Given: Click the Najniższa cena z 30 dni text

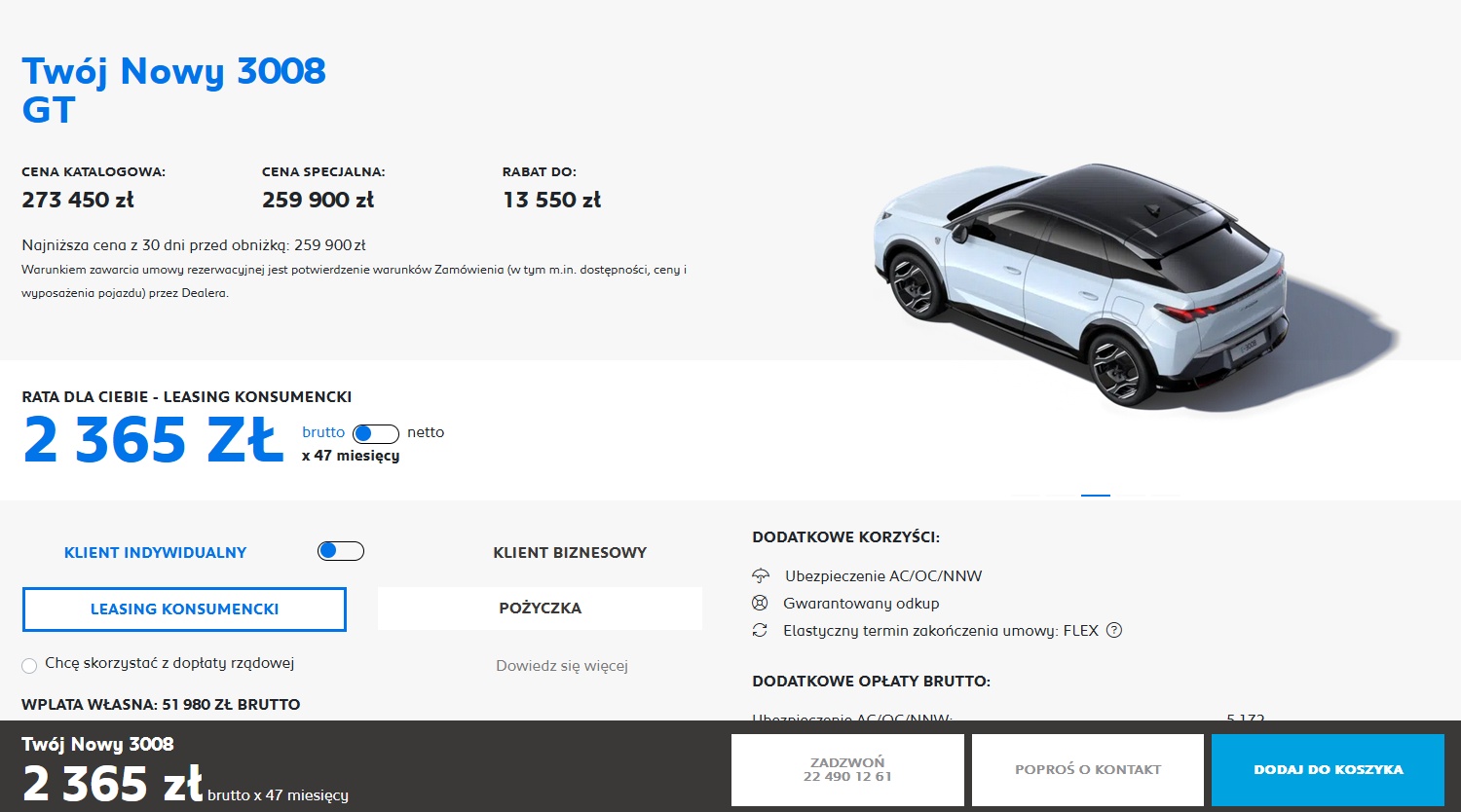Looking at the screenshot, I should click(x=194, y=245).
